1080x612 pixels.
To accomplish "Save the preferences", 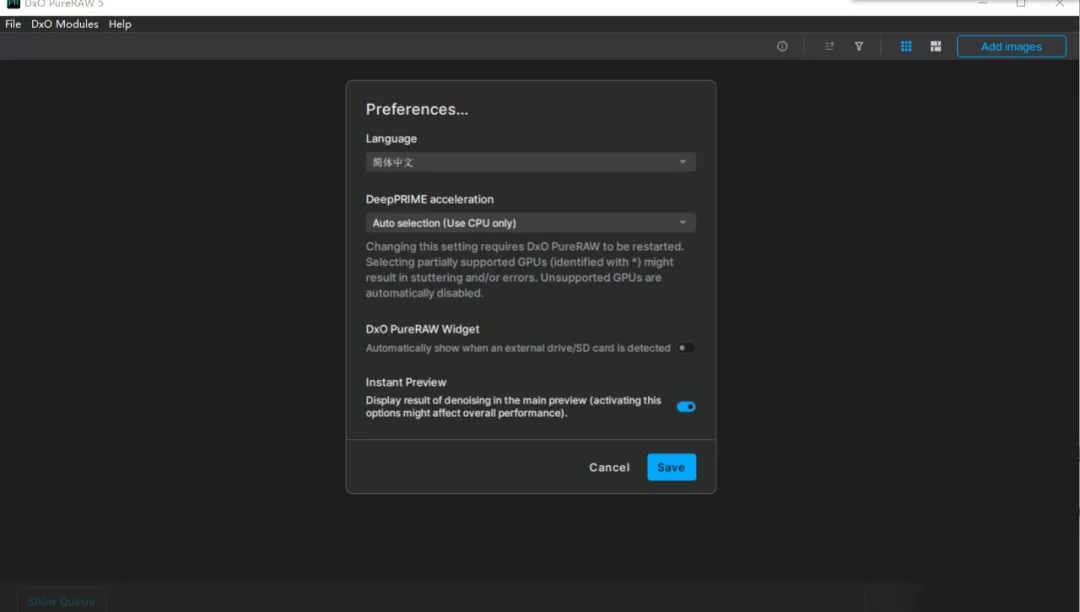I will click(x=671, y=467).
